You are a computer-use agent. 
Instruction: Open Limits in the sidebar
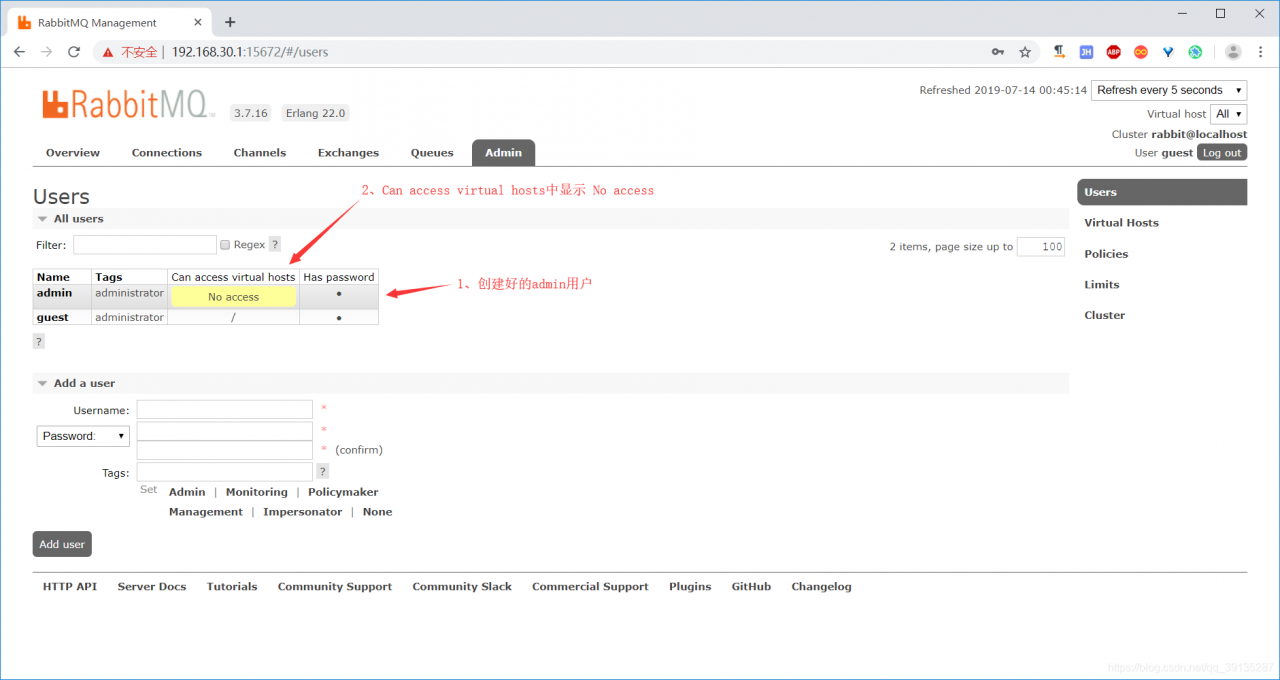click(x=1102, y=285)
